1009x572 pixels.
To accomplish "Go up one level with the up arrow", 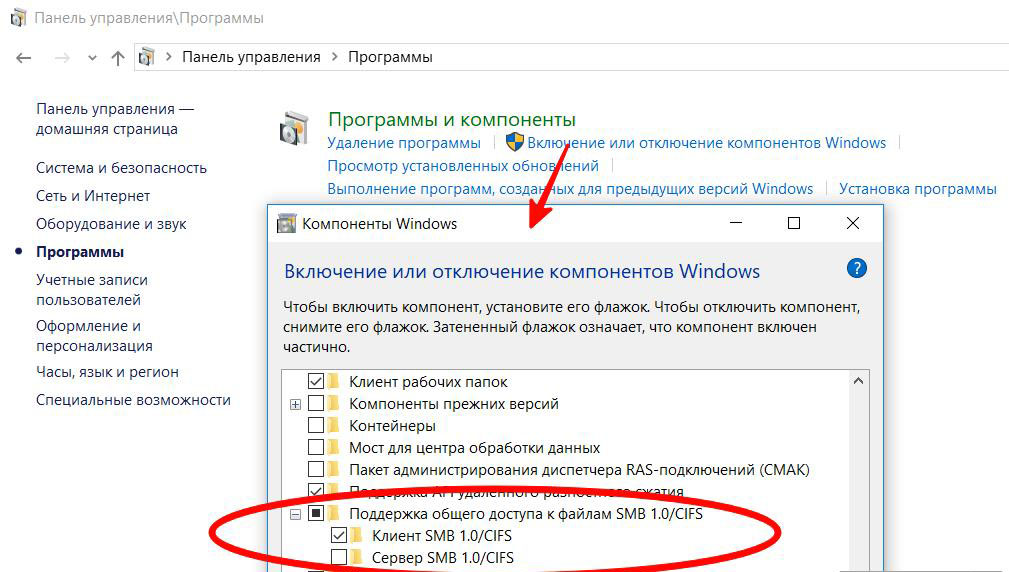I will click(x=118, y=58).
